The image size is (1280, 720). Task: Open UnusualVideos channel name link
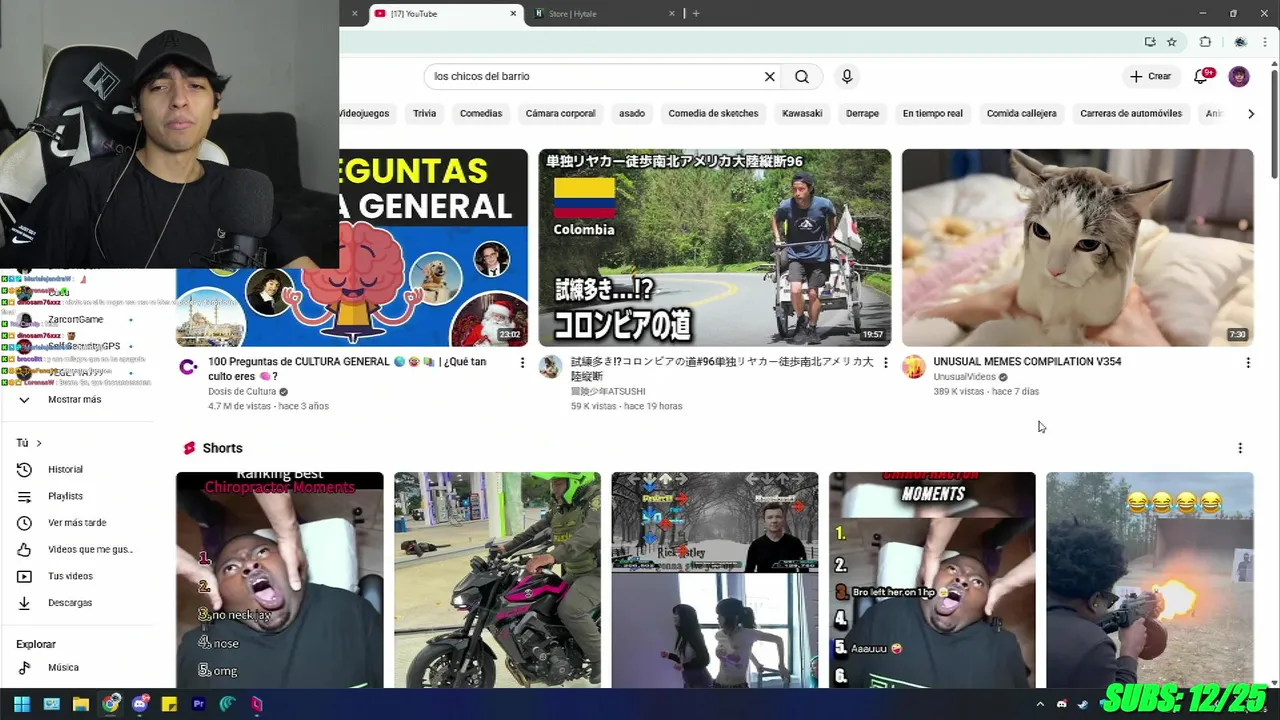coord(964,377)
